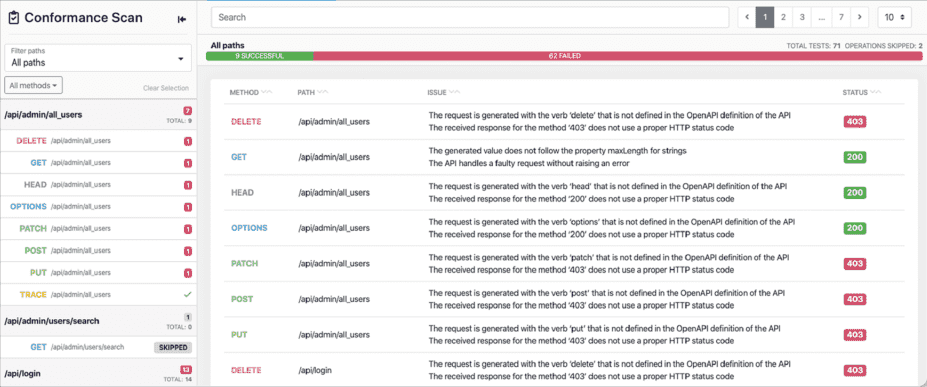Viewport: 927px width, 387px height.
Task: Select GET /api/admin/all_users in sidebar
Action: click(98, 163)
